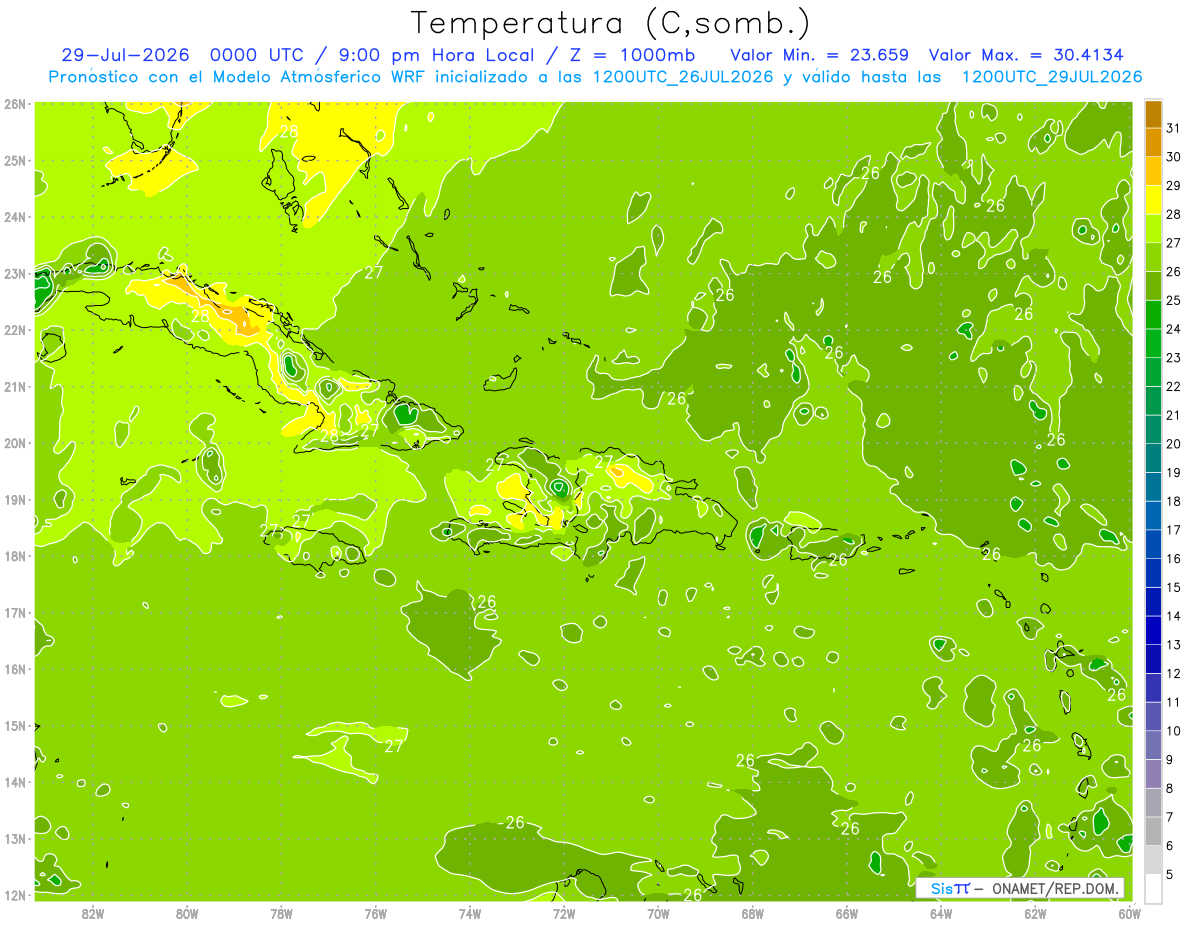1200x927 pixels.
Task: Click the color scale label 17
Action: [x=1174, y=530]
